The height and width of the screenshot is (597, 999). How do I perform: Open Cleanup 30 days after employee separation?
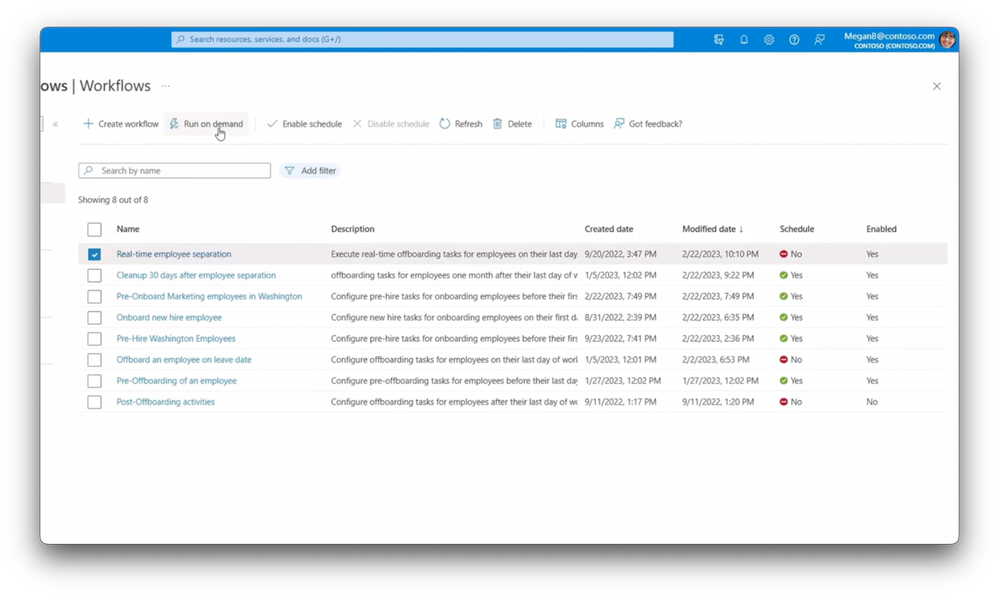(196, 275)
